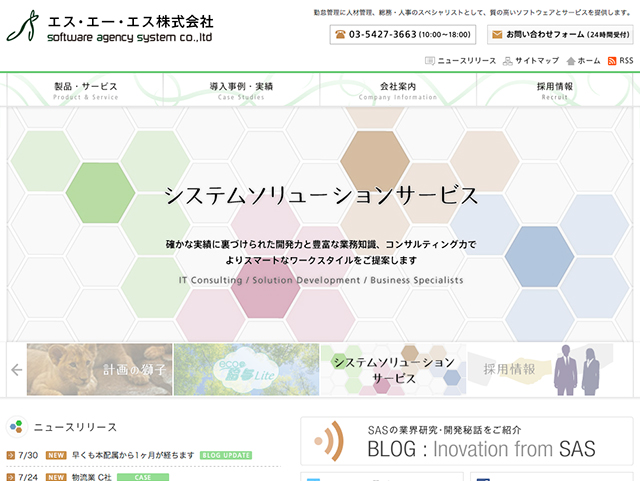Select the 採用情報 Recruit menu item
The image size is (640, 481).
click(555, 90)
